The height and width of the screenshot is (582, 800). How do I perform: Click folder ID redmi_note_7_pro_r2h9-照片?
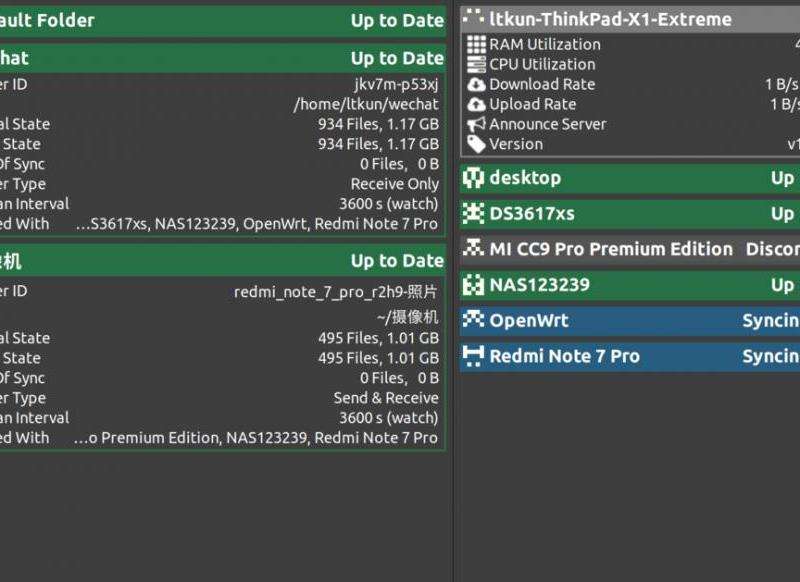[x=336, y=292]
